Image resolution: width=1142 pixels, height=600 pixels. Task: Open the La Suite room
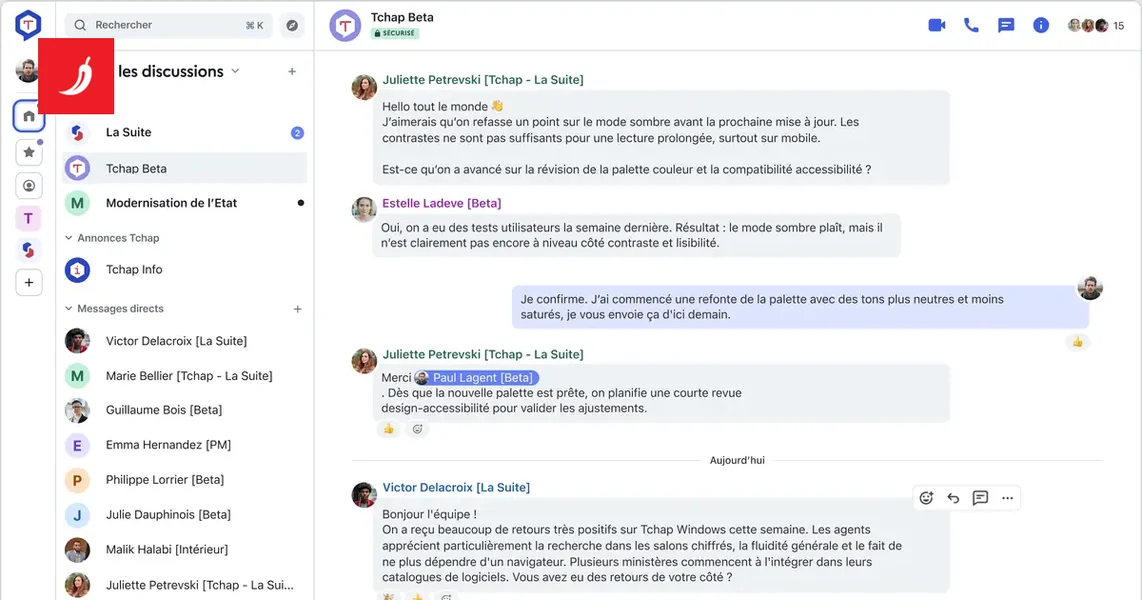coord(185,133)
